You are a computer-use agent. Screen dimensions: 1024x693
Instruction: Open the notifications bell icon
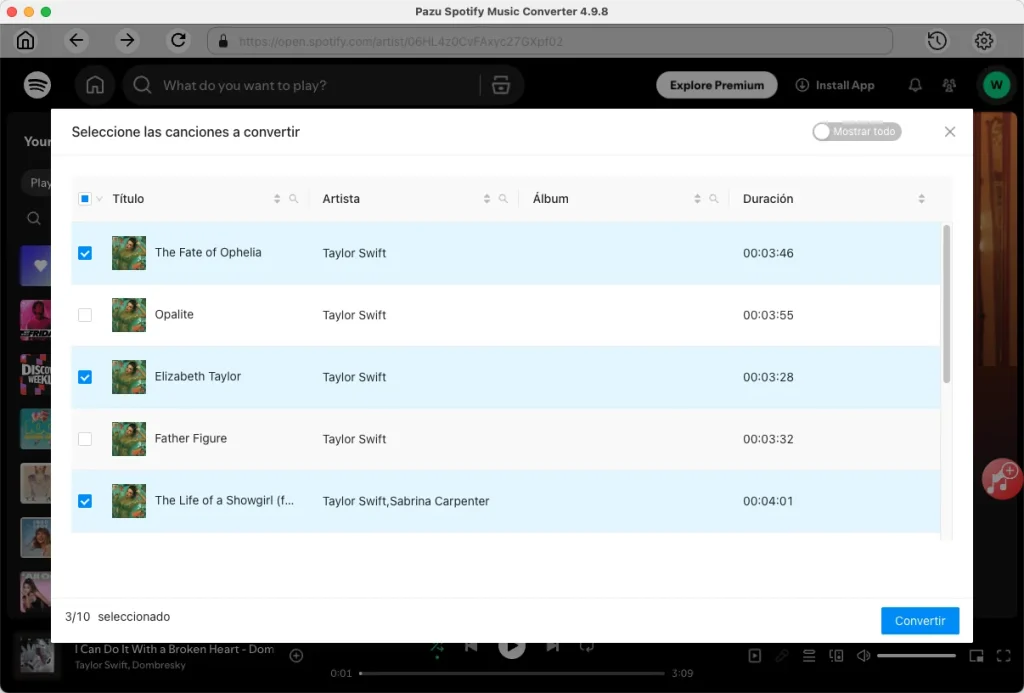(x=914, y=85)
